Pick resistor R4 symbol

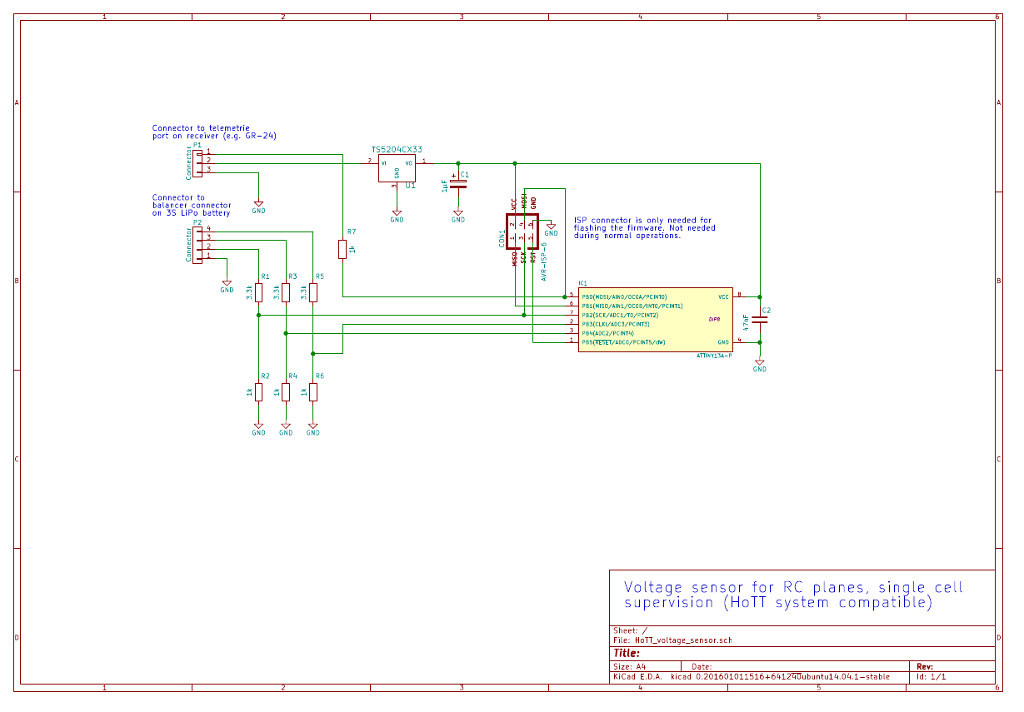286,392
